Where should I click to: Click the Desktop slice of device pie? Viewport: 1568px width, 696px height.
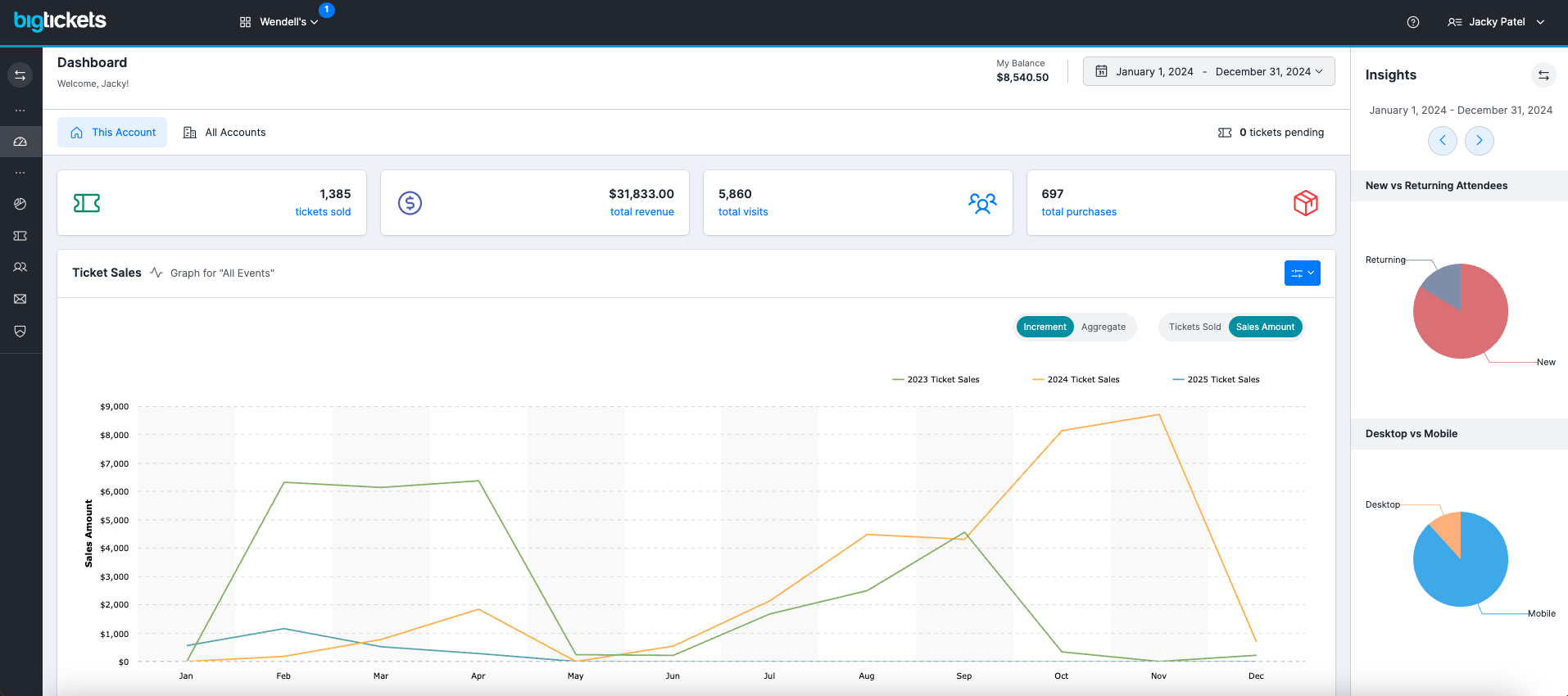point(1450,529)
